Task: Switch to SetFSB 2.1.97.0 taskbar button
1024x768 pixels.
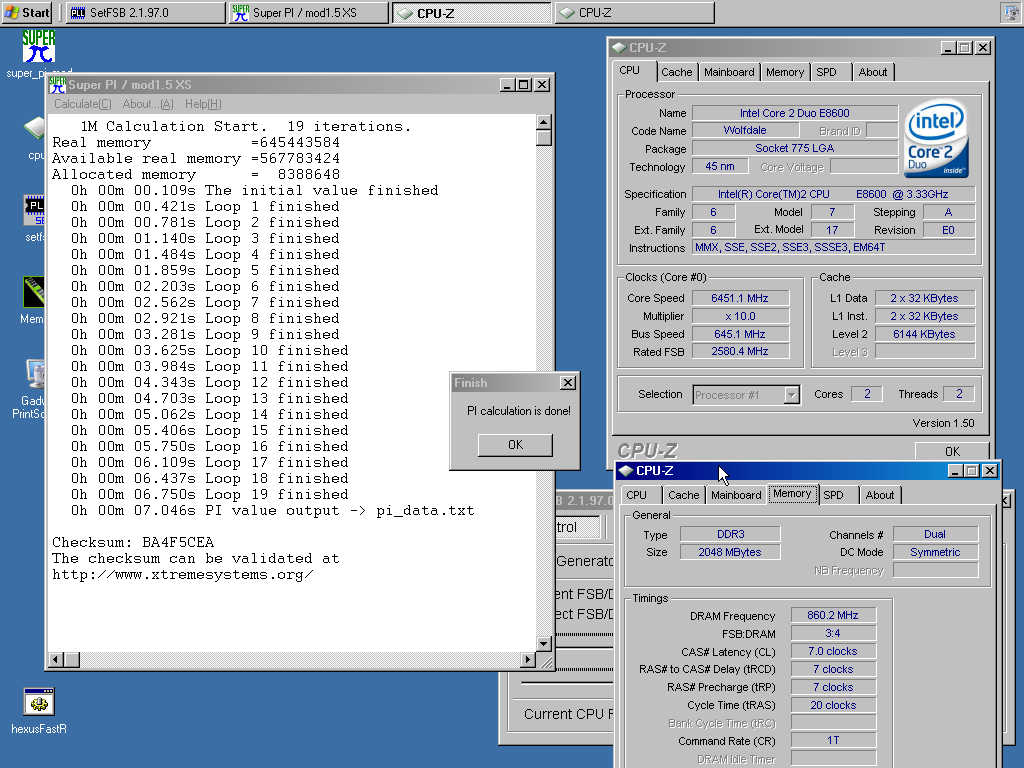Action: click(145, 12)
